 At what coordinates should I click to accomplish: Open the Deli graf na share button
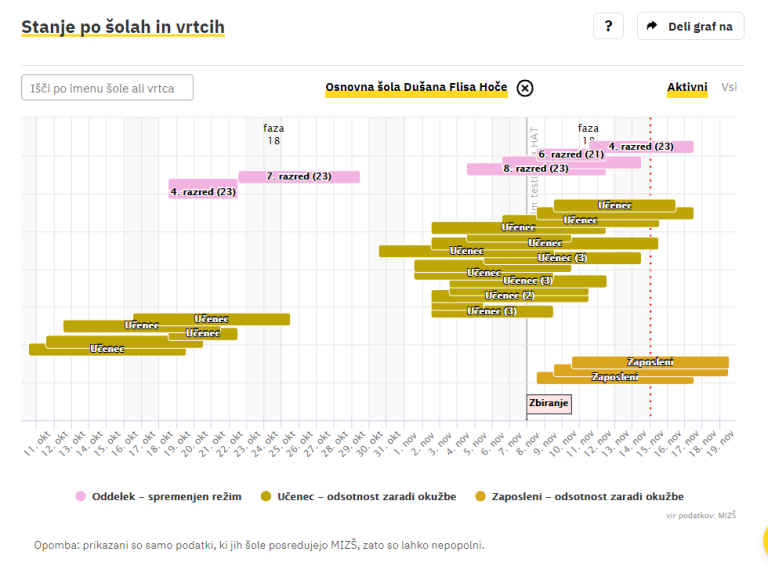click(x=690, y=26)
